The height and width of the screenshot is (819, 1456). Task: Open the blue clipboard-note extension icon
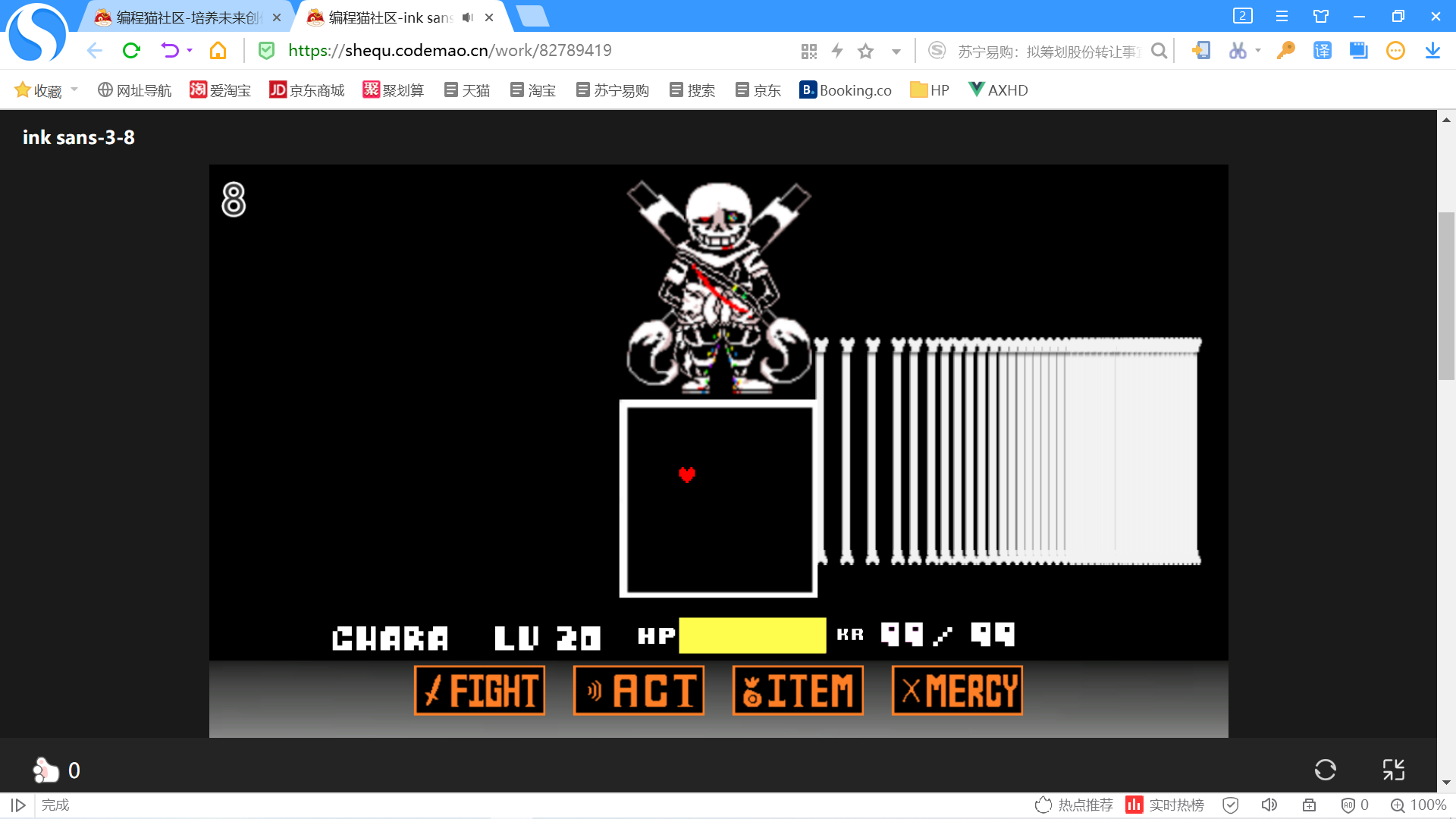[x=1359, y=51]
